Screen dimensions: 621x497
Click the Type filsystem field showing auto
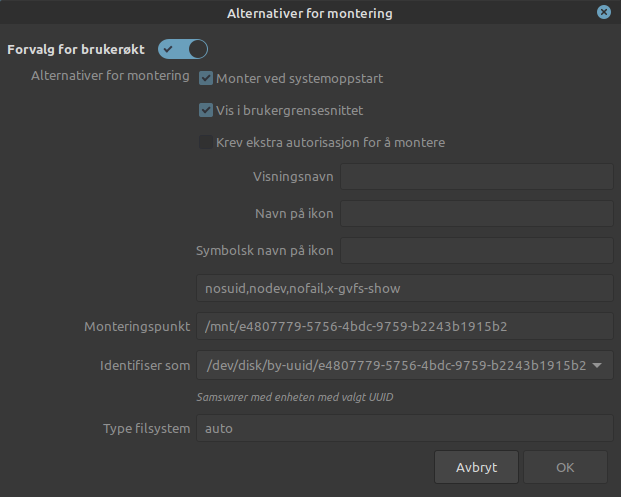click(405, 428)
